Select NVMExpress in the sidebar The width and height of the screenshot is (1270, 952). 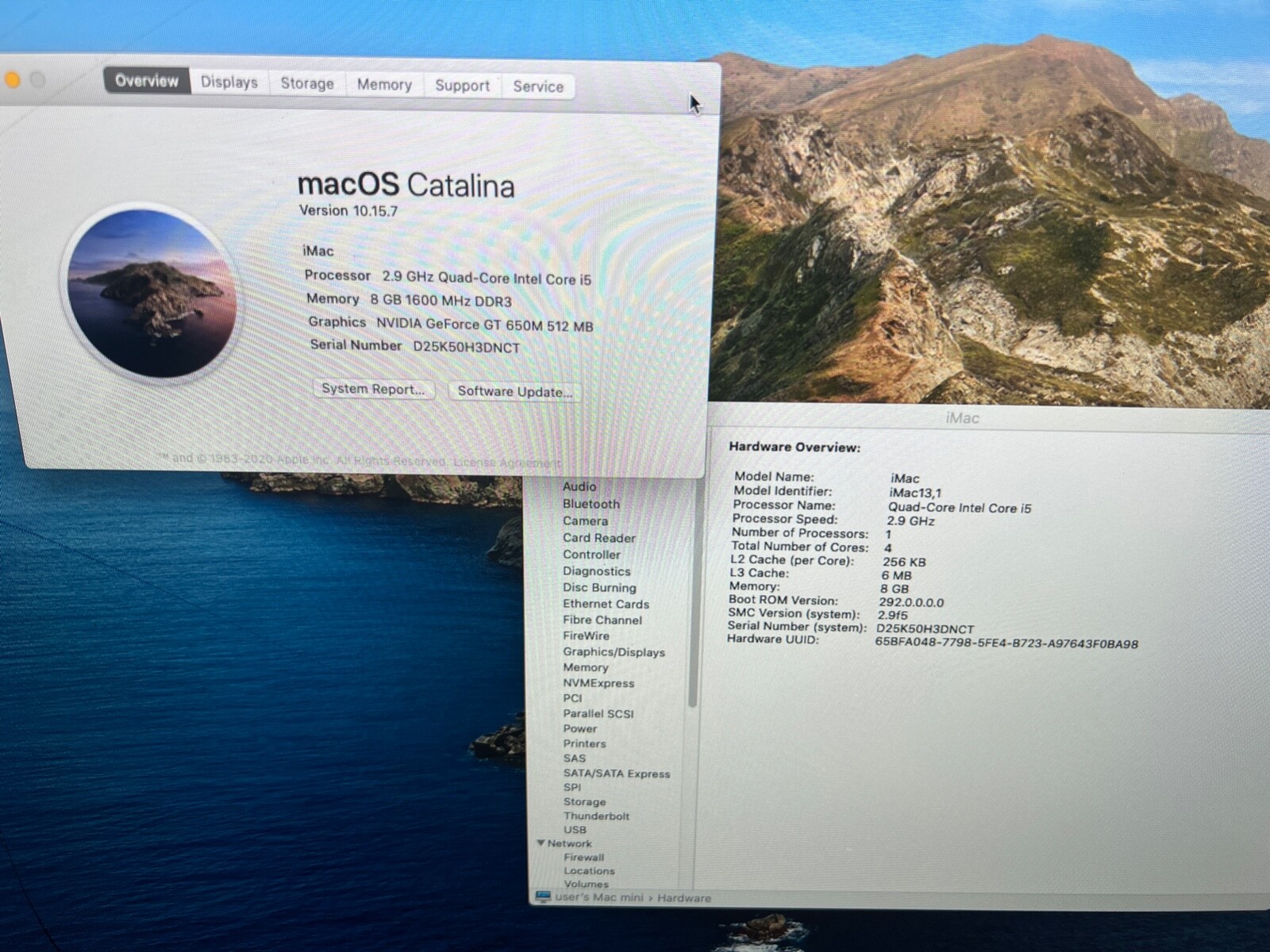[598, 683]
